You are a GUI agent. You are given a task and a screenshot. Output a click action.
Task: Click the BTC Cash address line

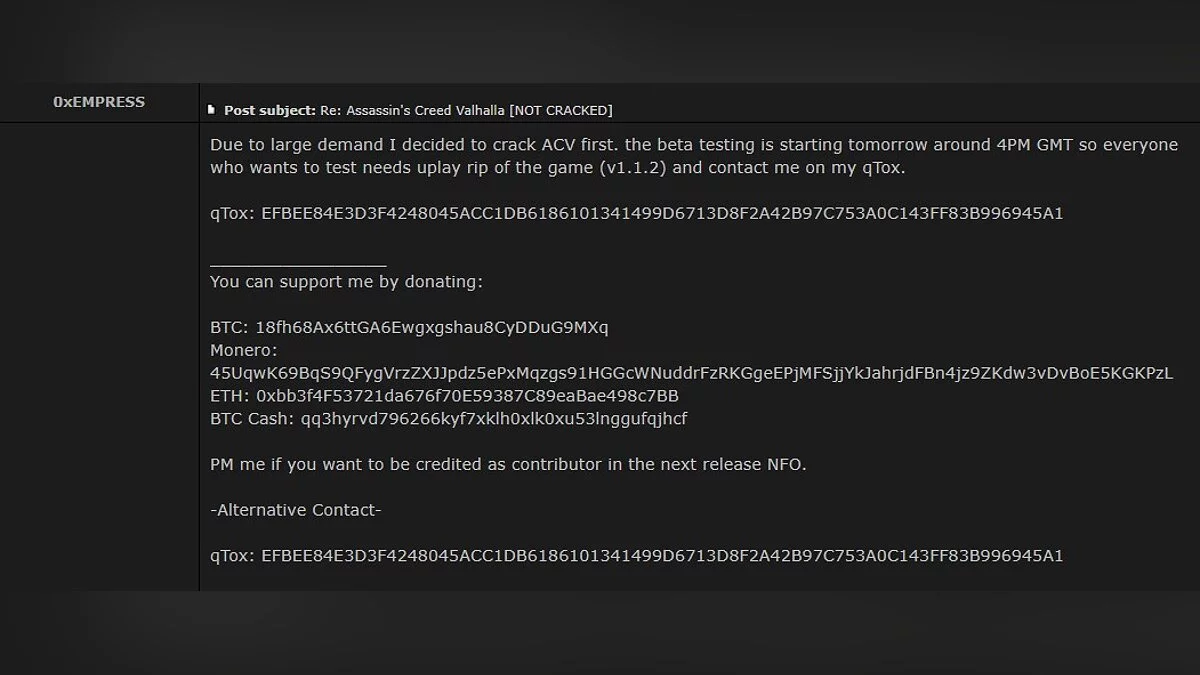(x=449, y=419)
